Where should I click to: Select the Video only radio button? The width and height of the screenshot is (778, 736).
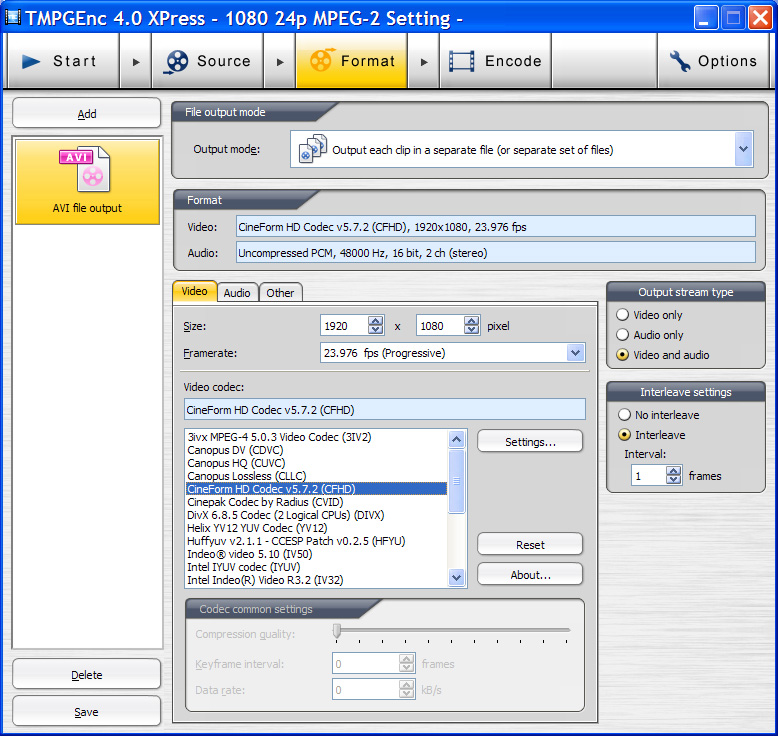pyautogui.click(x=622, y=315)
